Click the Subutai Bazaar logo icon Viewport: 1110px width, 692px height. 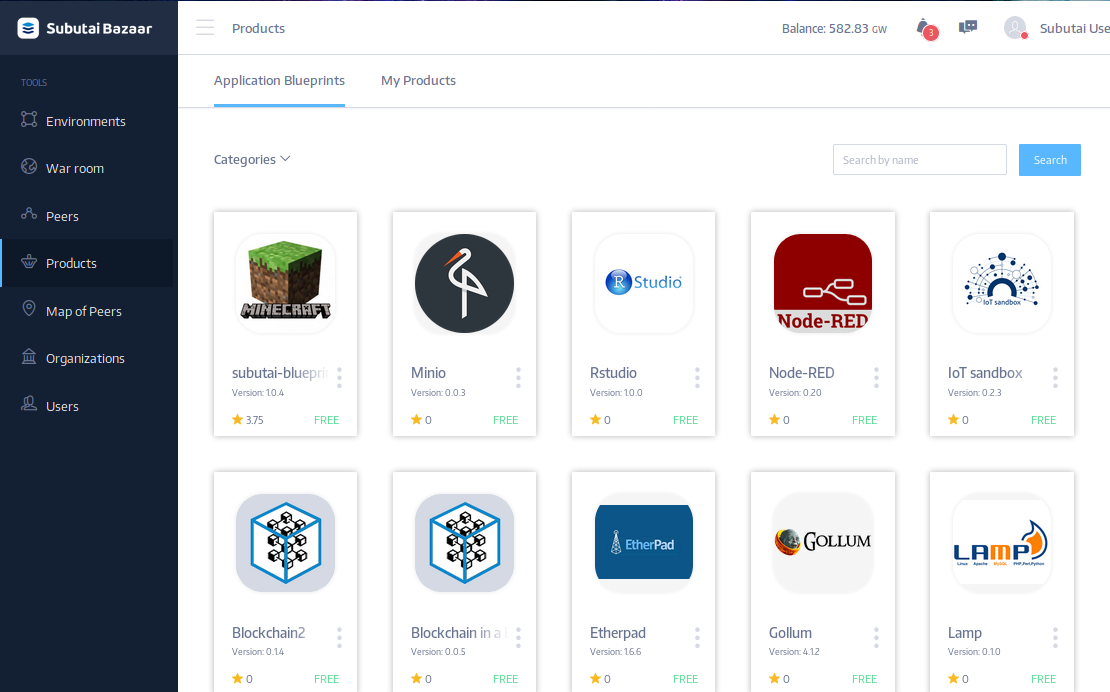click(28, 28)
